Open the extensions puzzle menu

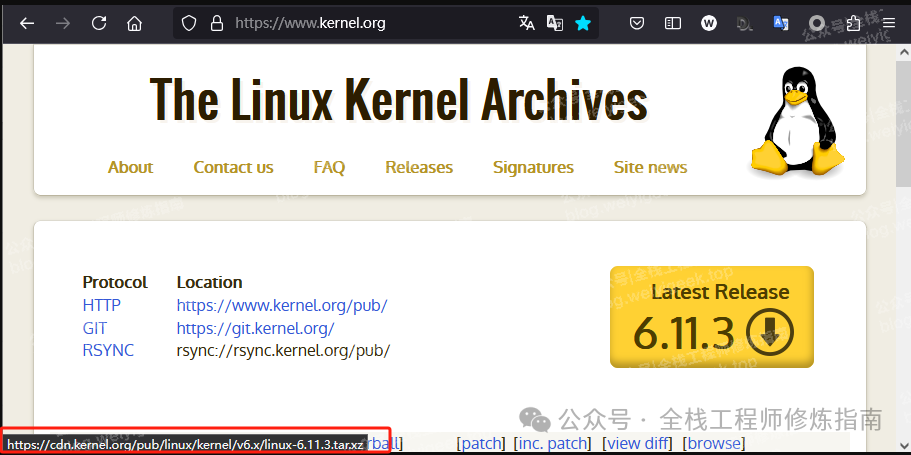click(853, 23)
